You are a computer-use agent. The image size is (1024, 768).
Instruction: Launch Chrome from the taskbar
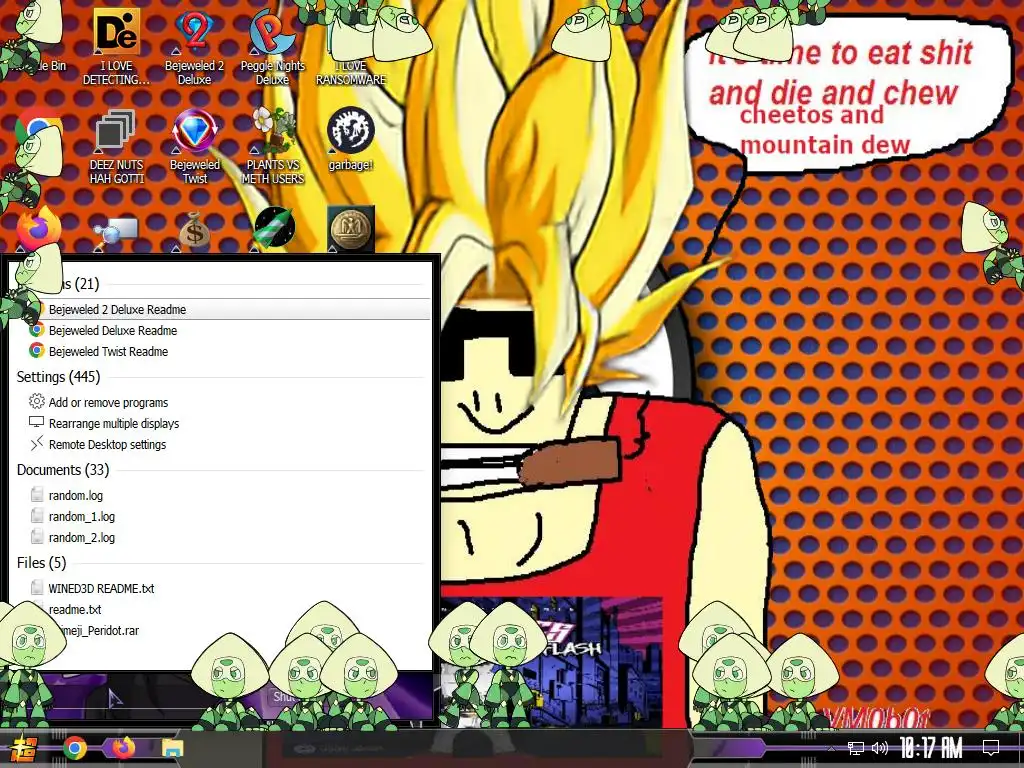(x=74, y=748)
